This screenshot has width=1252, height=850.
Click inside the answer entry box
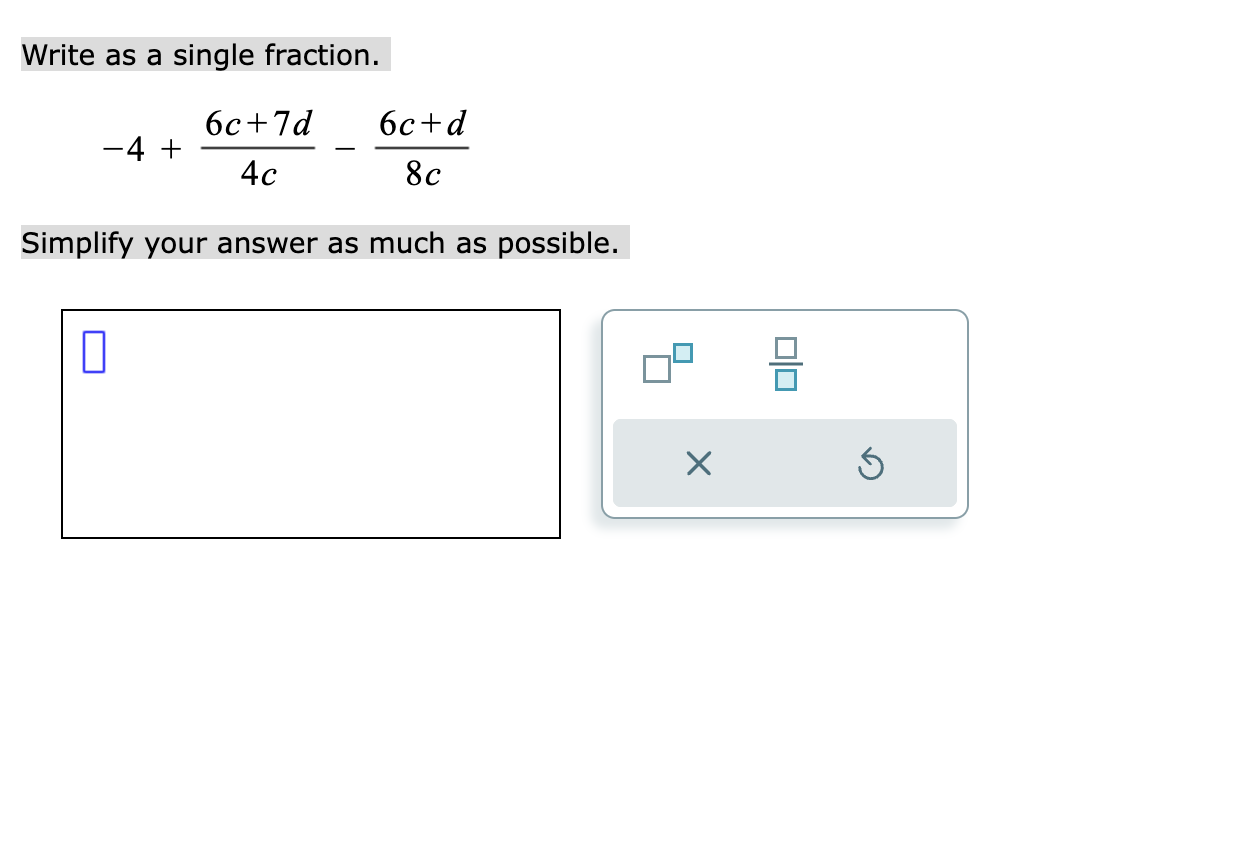(310, 423)
